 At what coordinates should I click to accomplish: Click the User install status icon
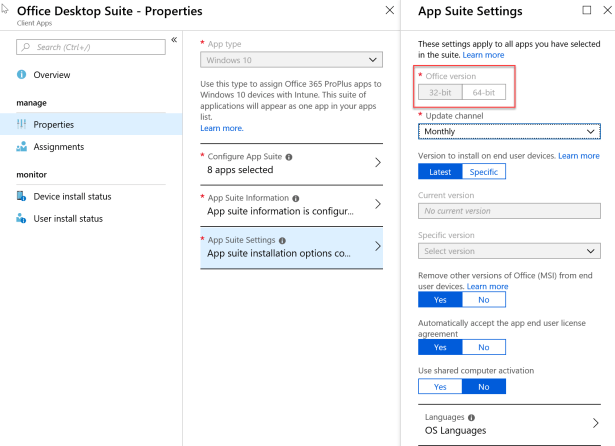pyautogui.click(x=22, y=218)
